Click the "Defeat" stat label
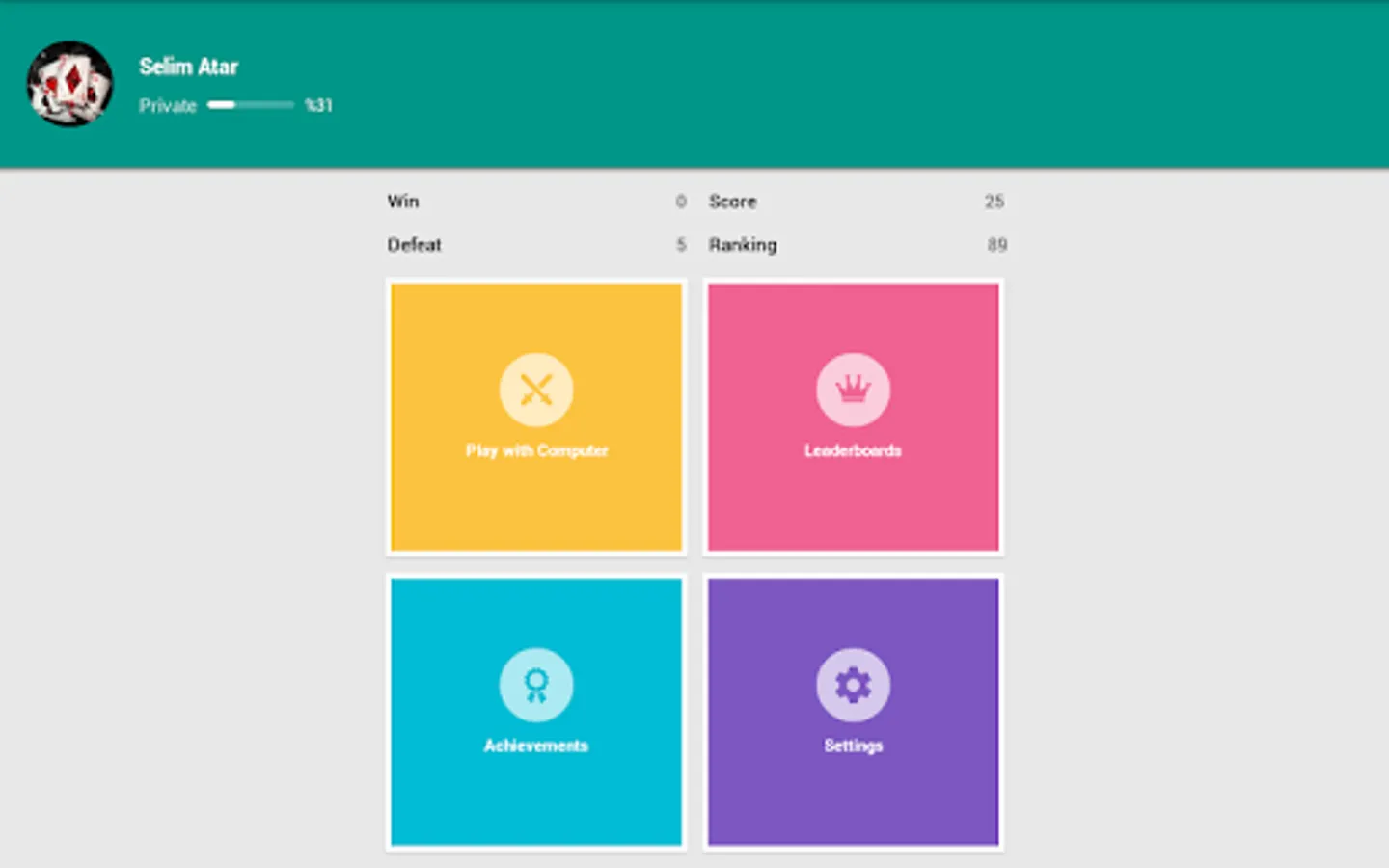Image resolution: width=1389 pixels, height=868 pixels. (x=415, y=245)
